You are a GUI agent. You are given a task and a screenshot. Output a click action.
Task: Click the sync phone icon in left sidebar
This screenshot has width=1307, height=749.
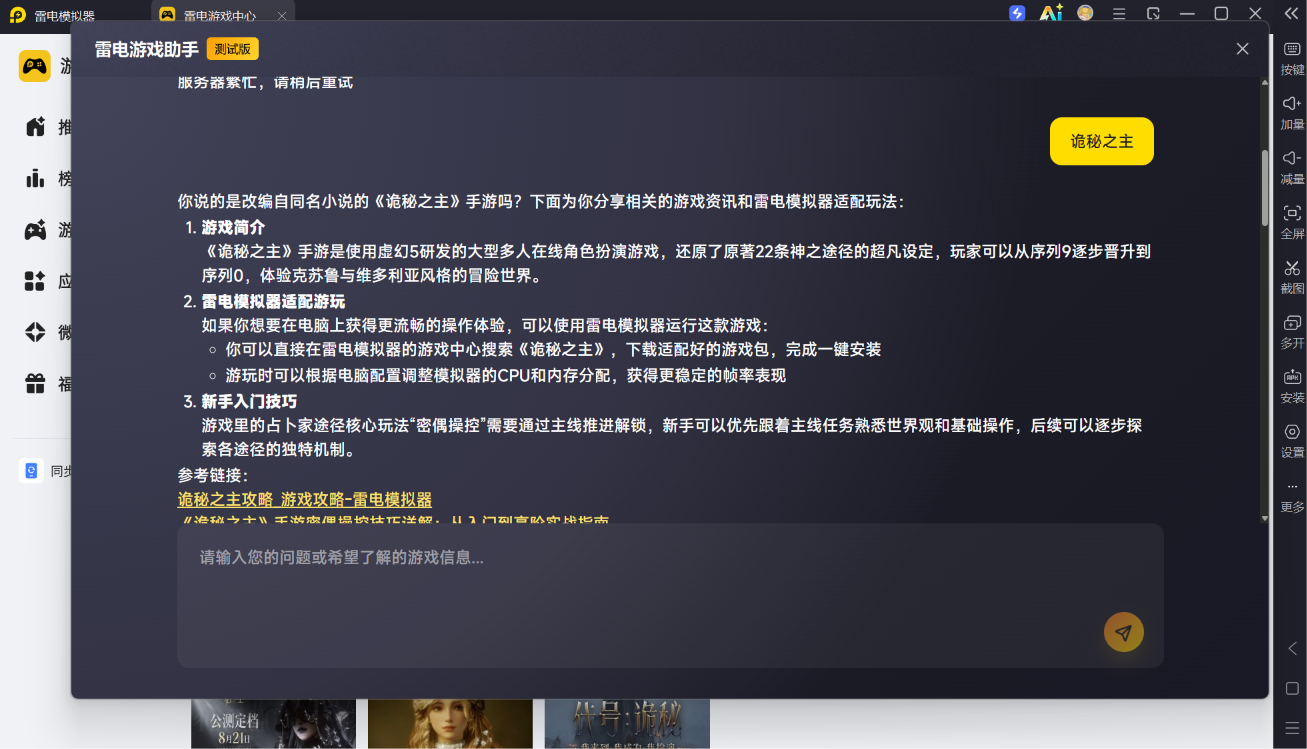tap(31, 471)
